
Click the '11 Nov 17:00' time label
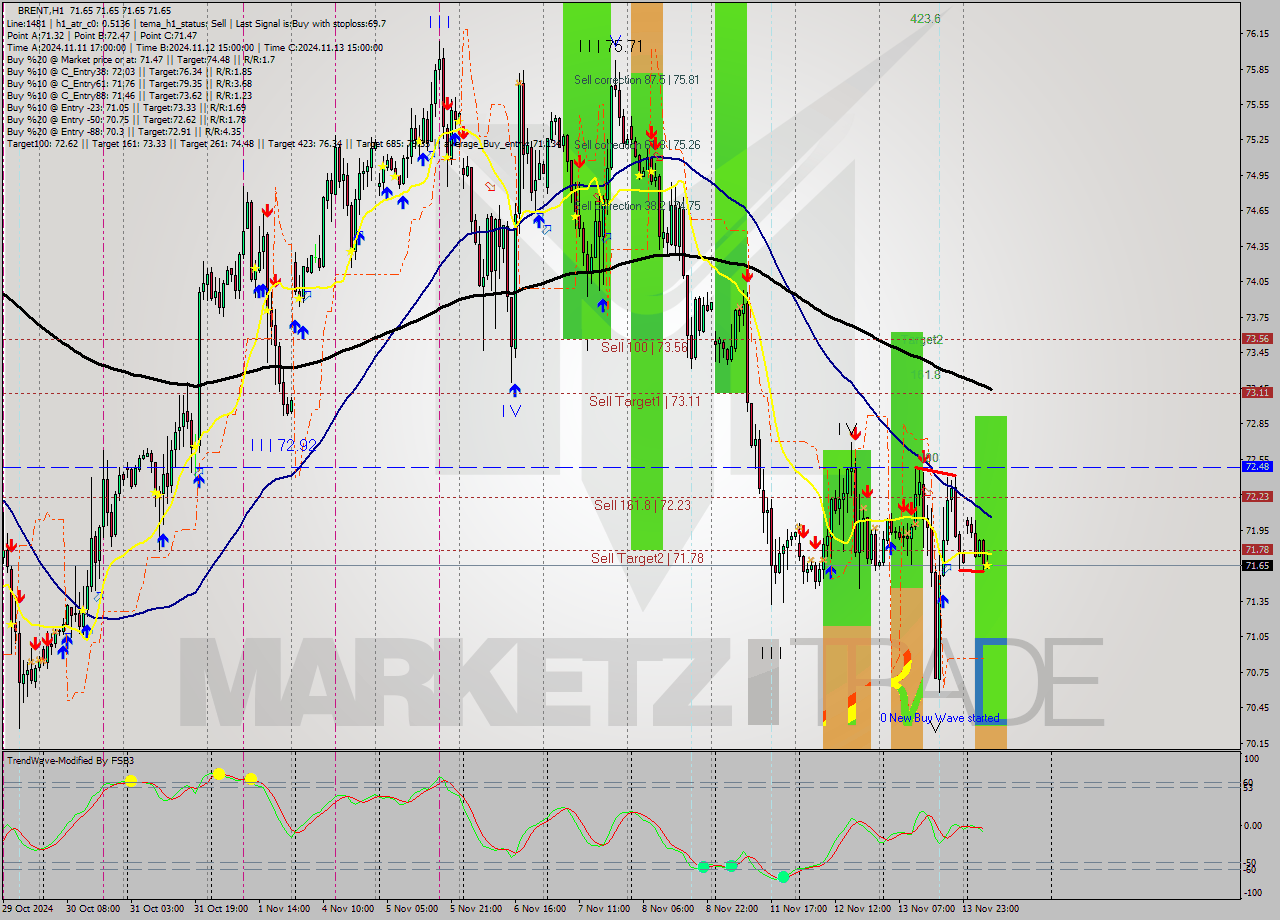798,909
